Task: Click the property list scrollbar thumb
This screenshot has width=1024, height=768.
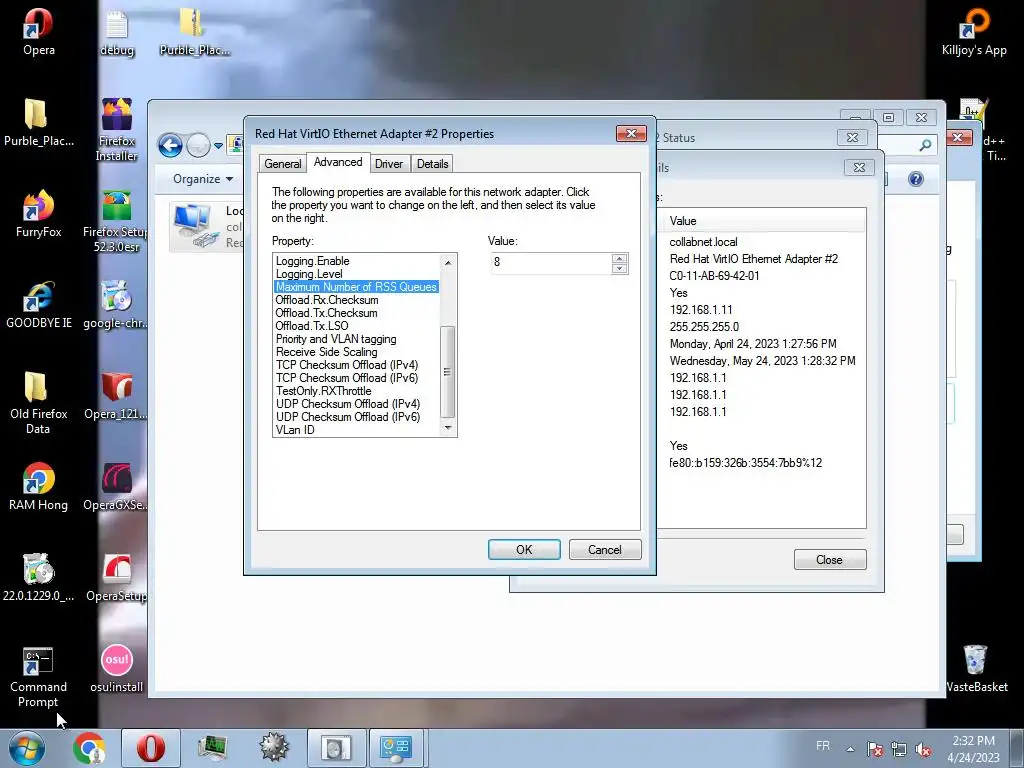Action: click(447, 371)
